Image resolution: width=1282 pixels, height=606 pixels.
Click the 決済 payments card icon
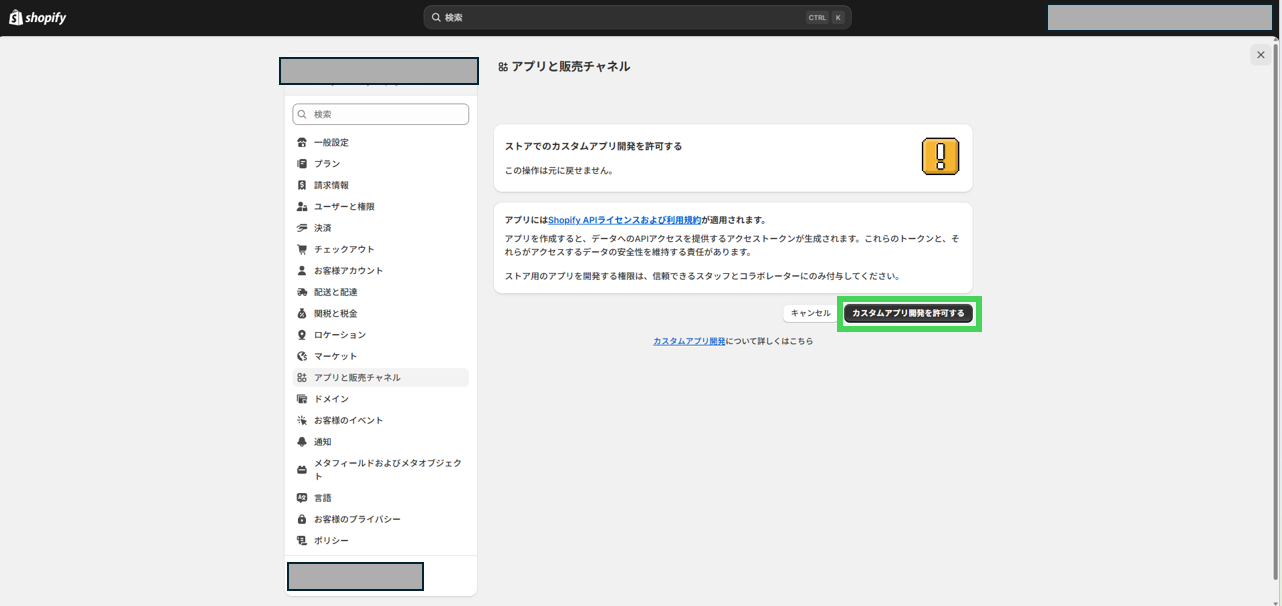pos(302,228)
